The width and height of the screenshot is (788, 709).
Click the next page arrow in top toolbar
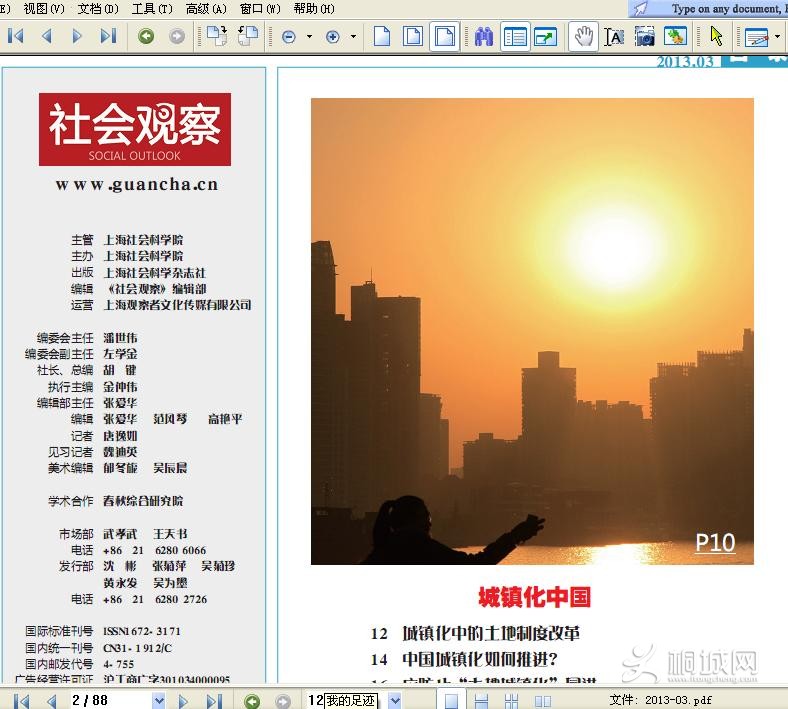[x=77, y=37]
